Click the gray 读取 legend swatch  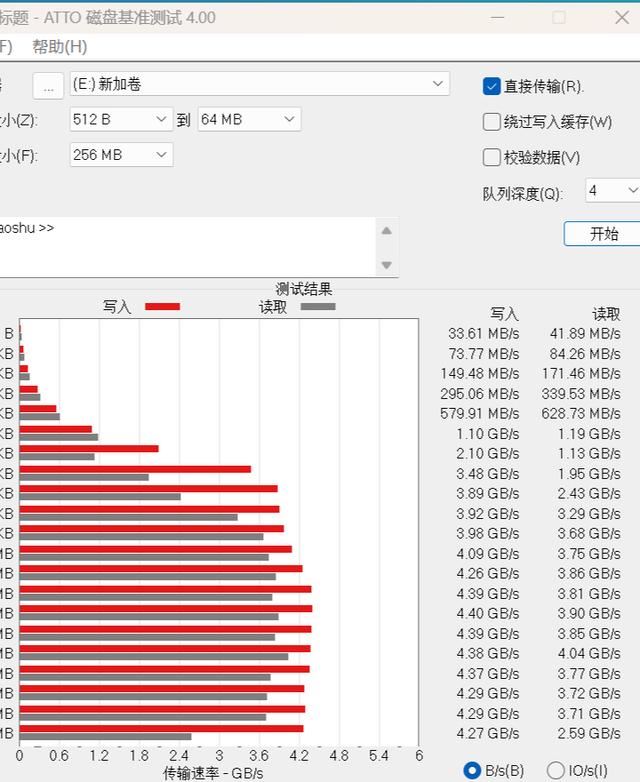[318, 306]
